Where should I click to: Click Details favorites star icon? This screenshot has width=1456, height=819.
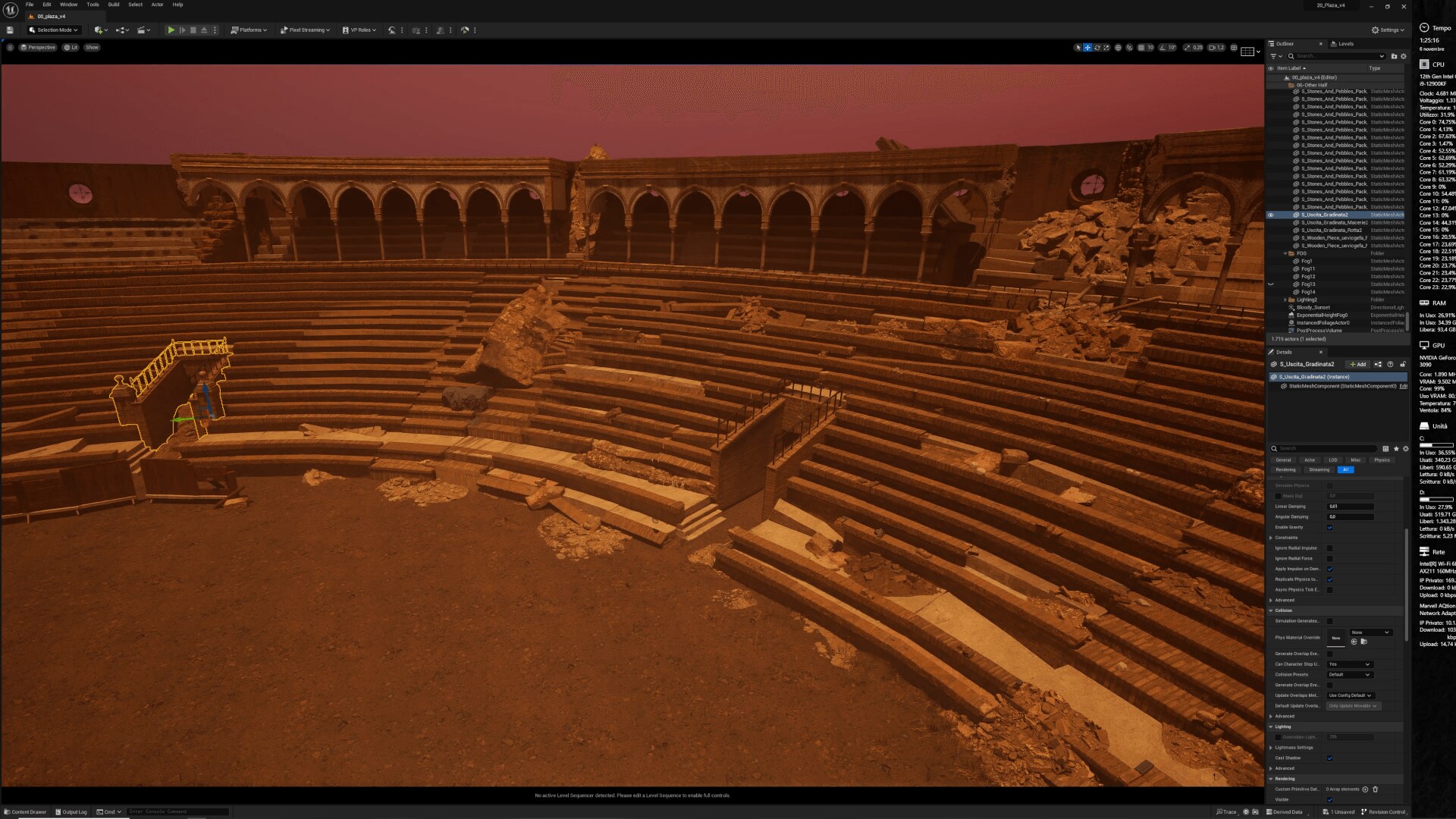tap(1396, 449)
